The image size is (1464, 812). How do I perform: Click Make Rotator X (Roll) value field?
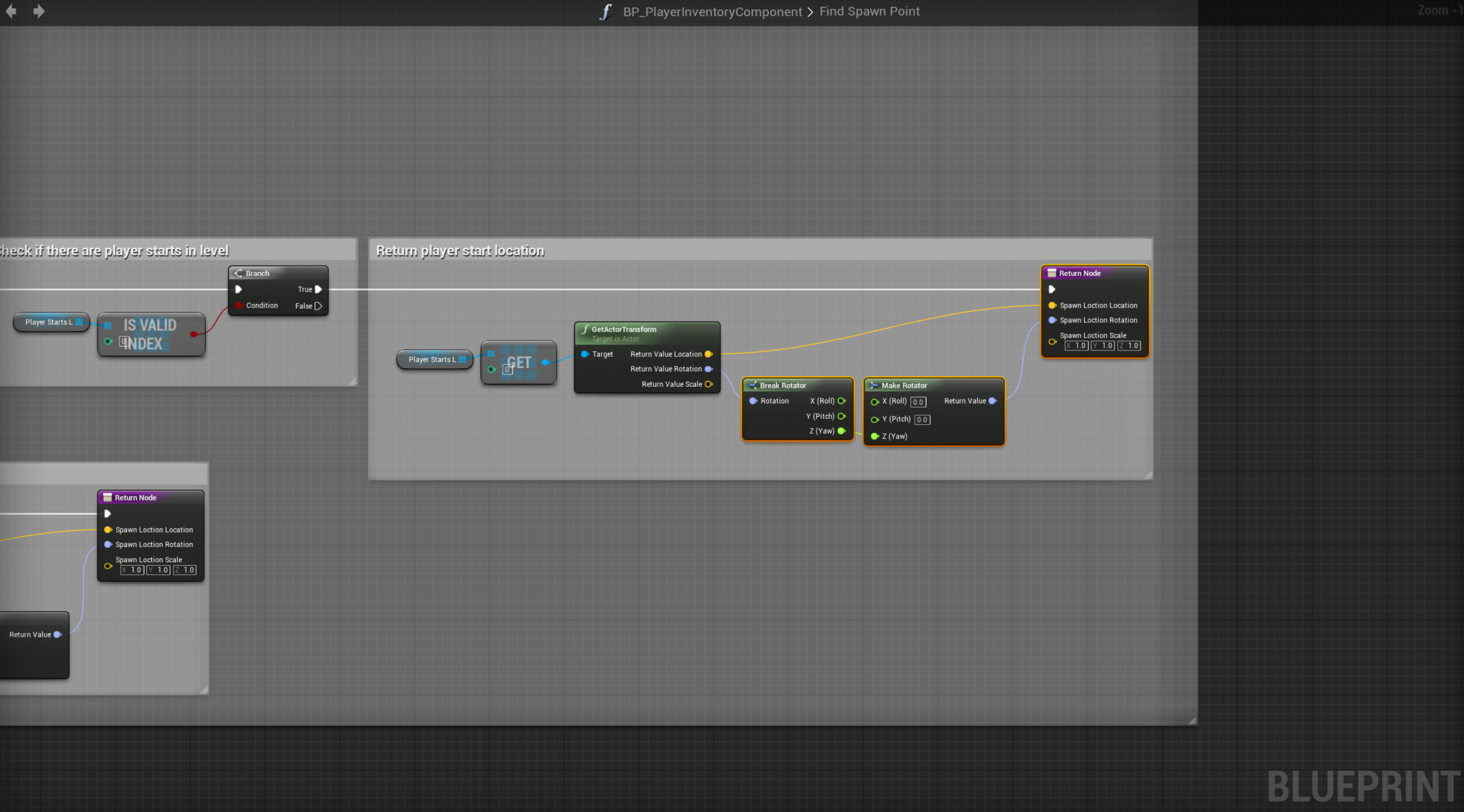[x=918, y=402]
